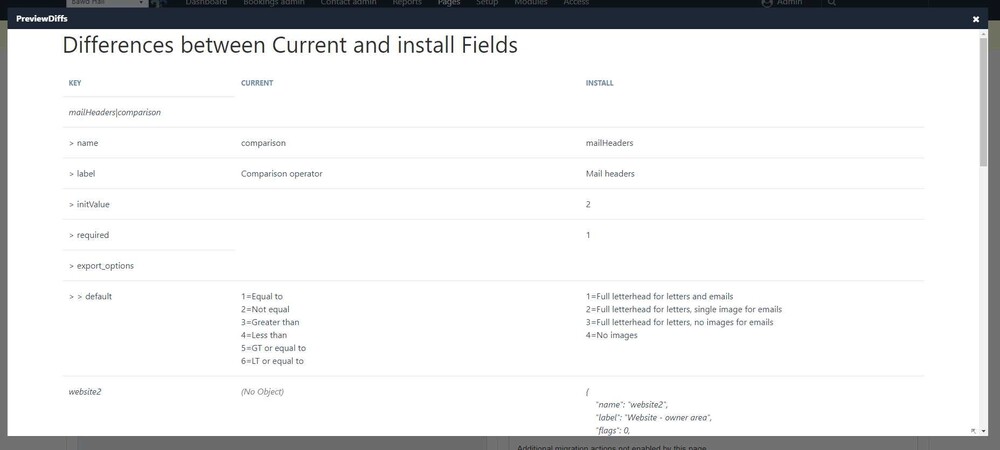Go to Bookings admin
Viewport: 1000px width, 450px height.
(275, 3)
